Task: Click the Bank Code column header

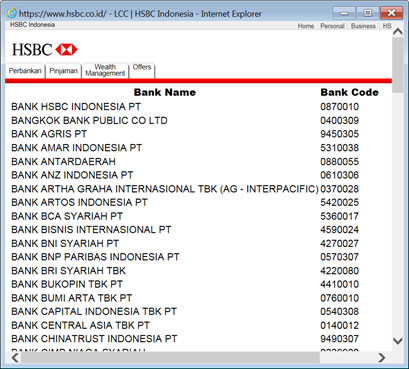Action: pos(349,92)
